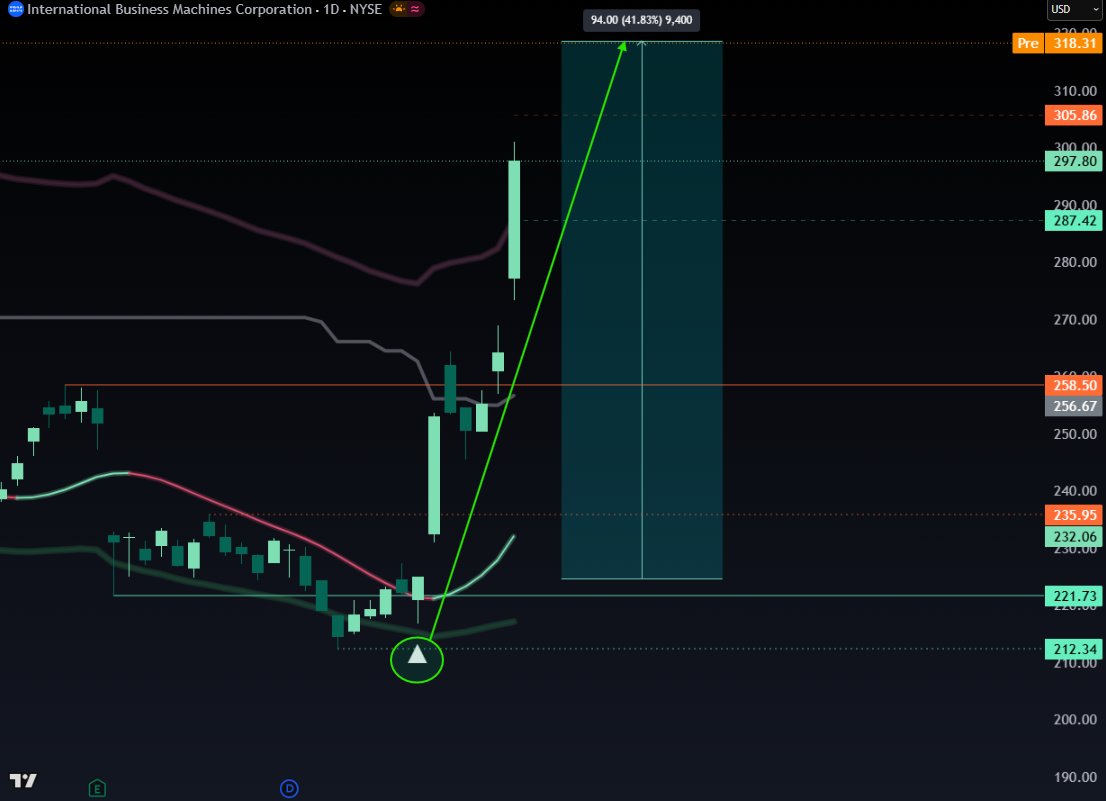Select the 94.00 (41.83%) 9,400 measurement label
Image resolution: width=1106 pixels, height=801 pixels.
(x=641, y=20)
